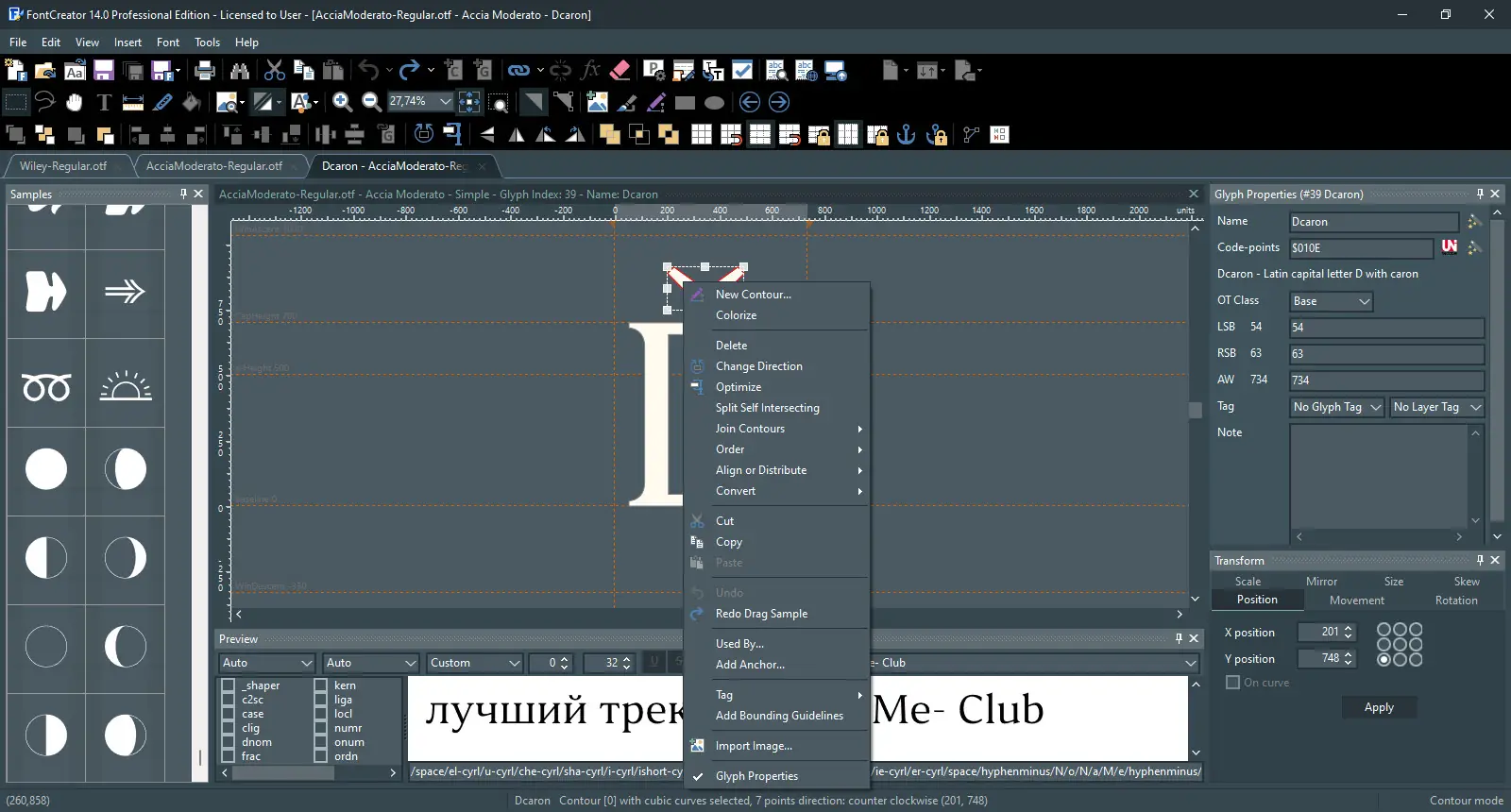Expand the Convert submenu
Viewport: 1511px width, 812px height.
click(776, 491)
